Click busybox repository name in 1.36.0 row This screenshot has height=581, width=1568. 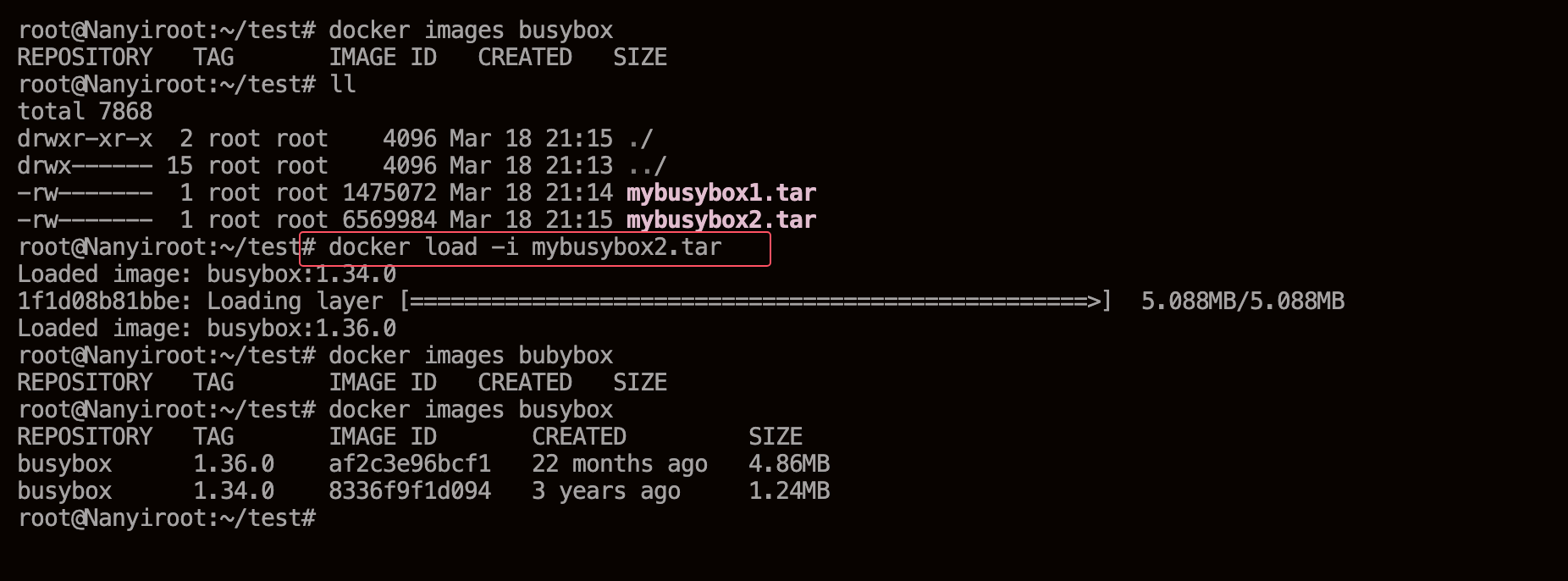(64, 464)
